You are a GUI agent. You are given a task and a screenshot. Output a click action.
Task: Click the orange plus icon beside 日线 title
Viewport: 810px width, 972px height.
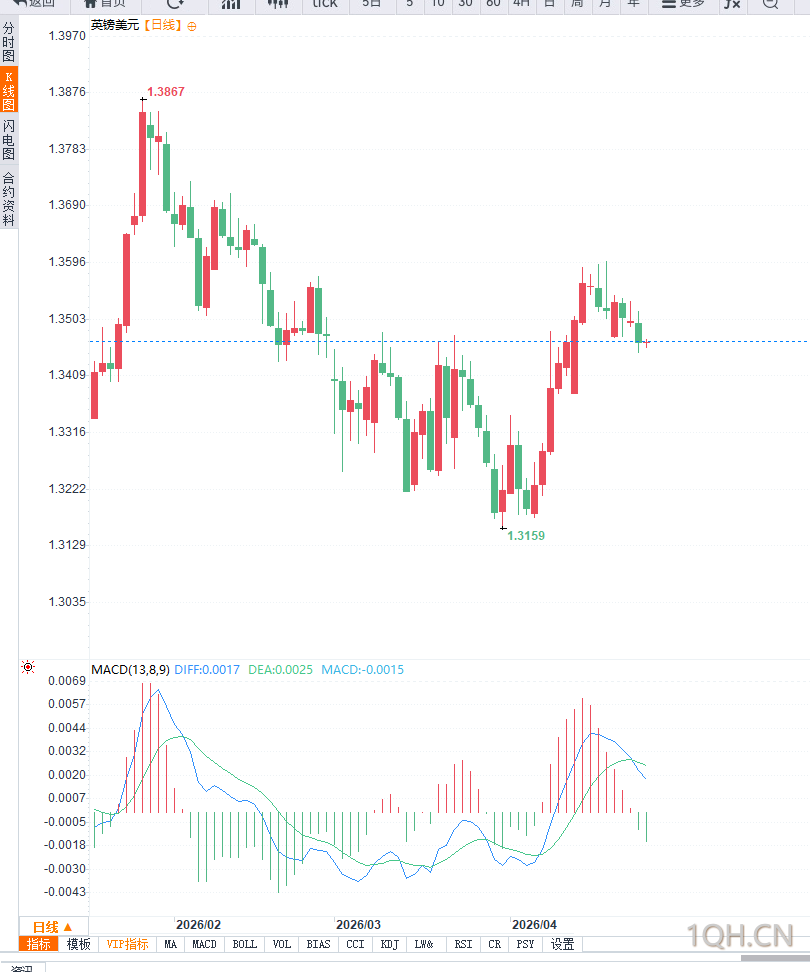(x=192, y=25)
